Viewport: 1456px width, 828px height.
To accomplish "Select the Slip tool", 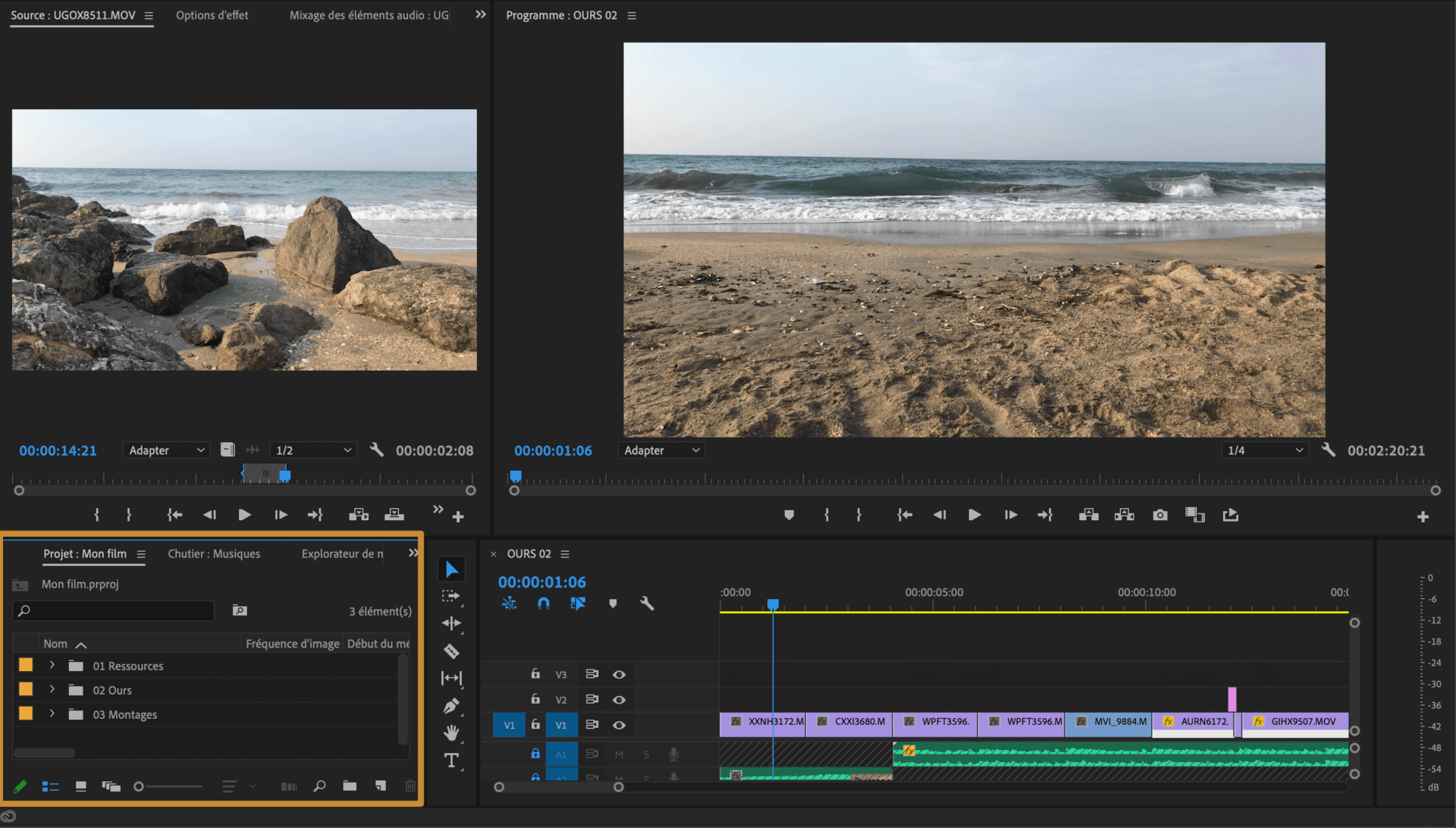I will [451, 678].
